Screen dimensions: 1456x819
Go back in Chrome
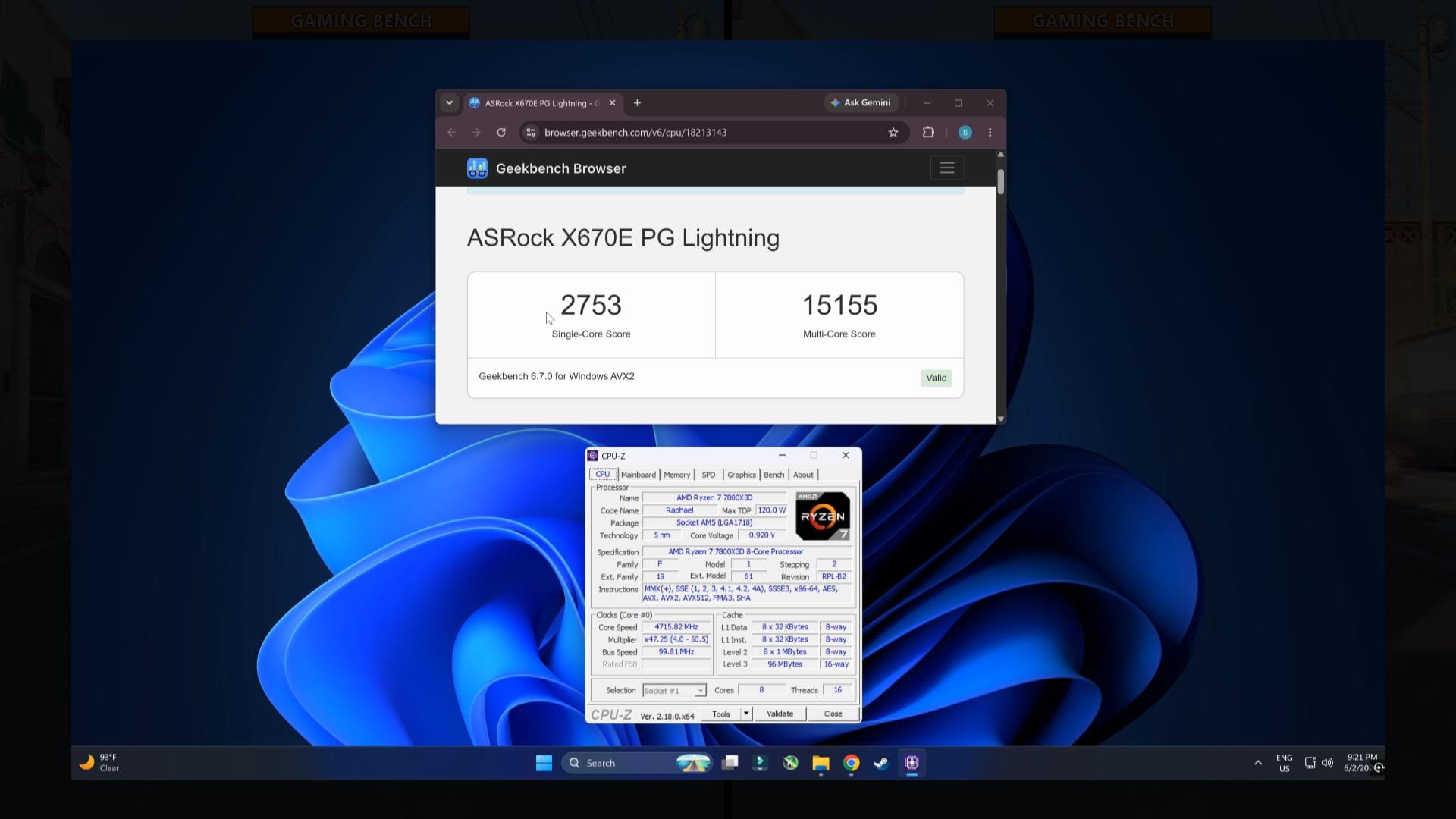(452, 133)
